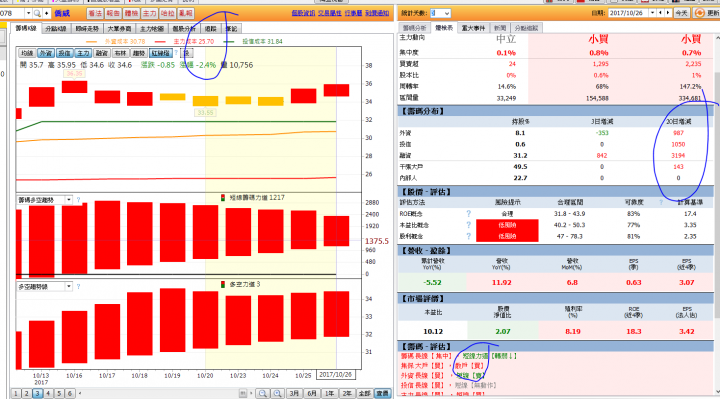Switch to the 大單券商 tab
Image resolution: width=720 pixels, height=399 pixels.
[x=119, y=29]
